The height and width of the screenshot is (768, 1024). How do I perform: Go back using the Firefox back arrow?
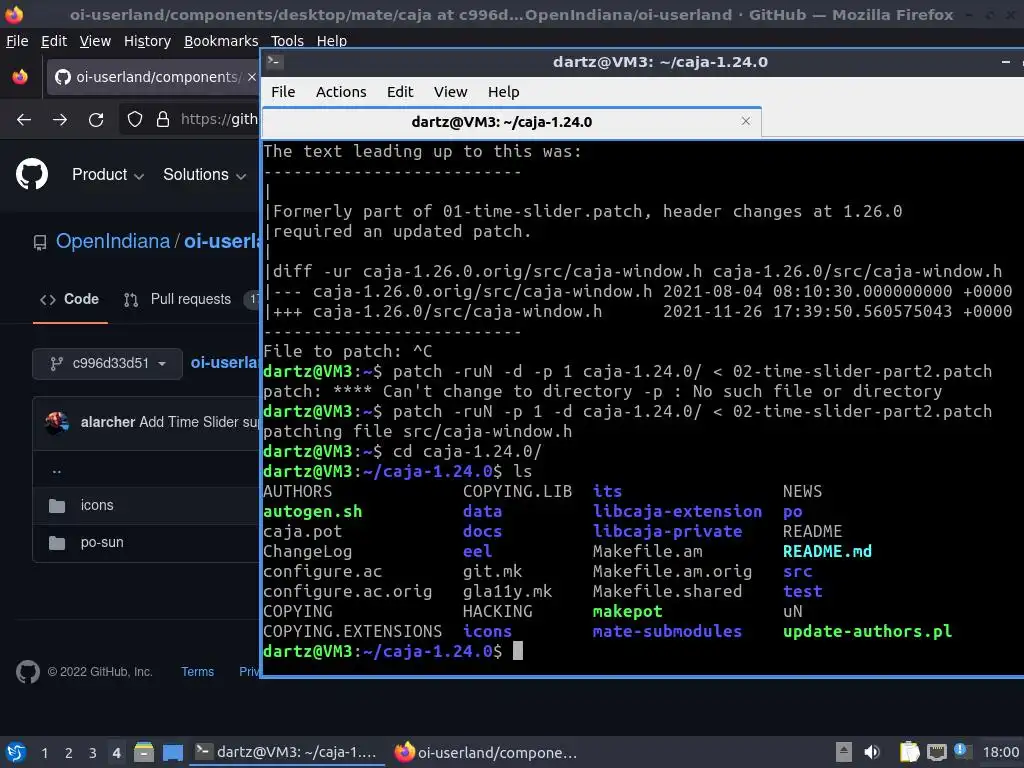click(x=24, y=120)
